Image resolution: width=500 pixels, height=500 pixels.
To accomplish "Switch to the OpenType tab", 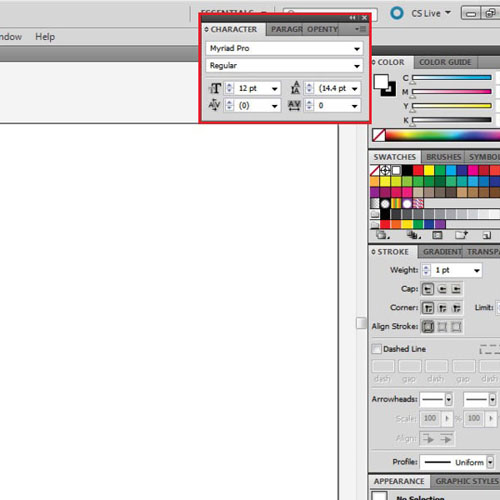I will coord(322,29).
